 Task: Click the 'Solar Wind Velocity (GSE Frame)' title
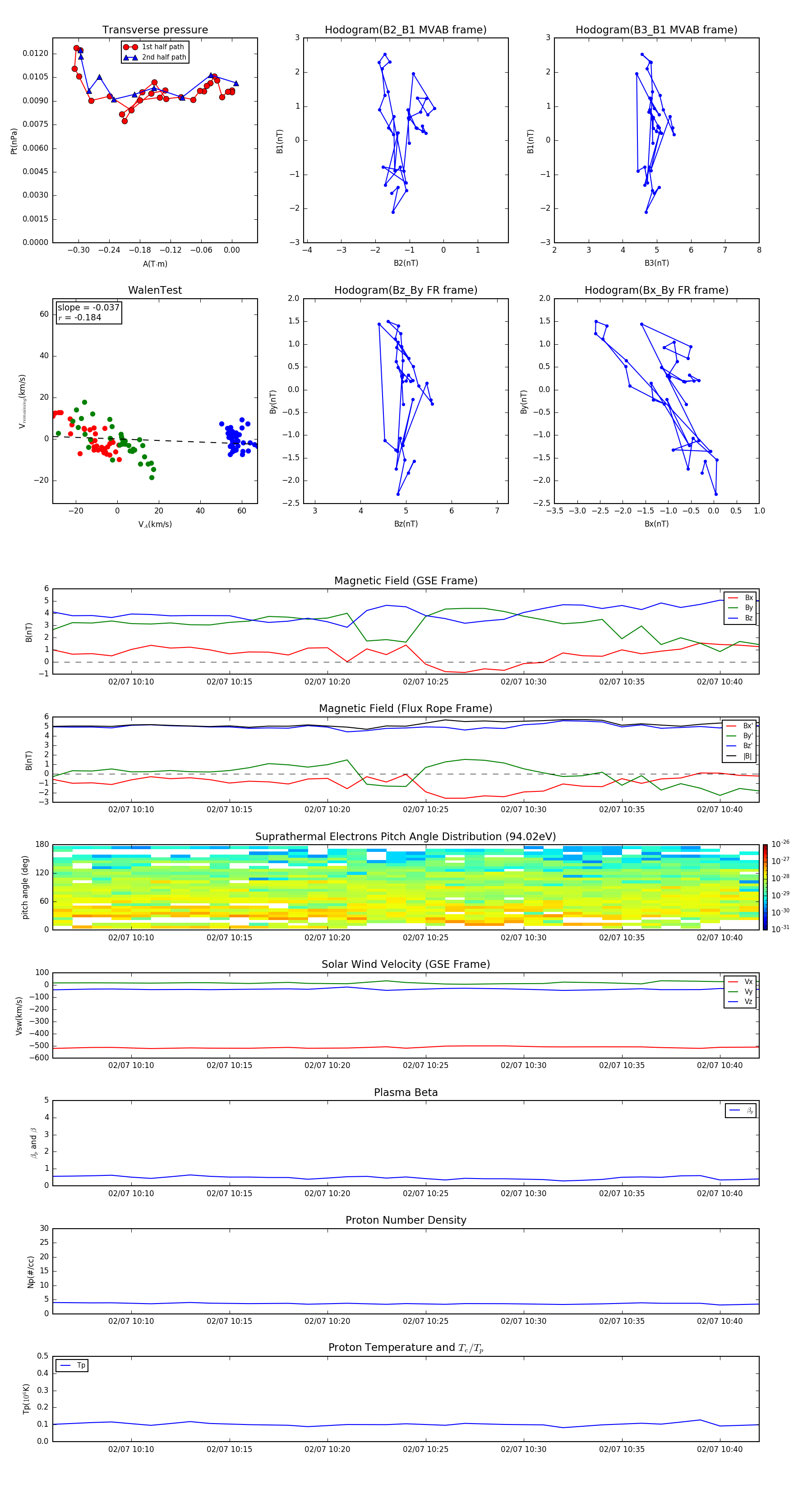[x=406, y=965]
